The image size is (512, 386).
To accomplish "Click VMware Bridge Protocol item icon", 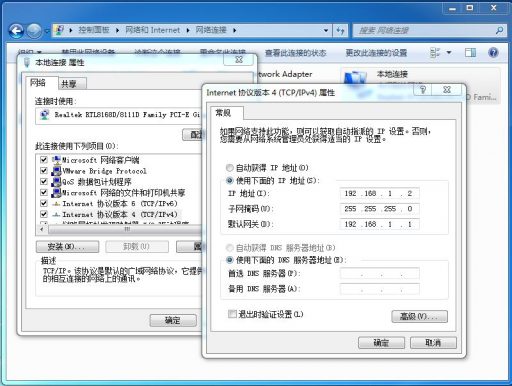I will [x=56, y=171].
